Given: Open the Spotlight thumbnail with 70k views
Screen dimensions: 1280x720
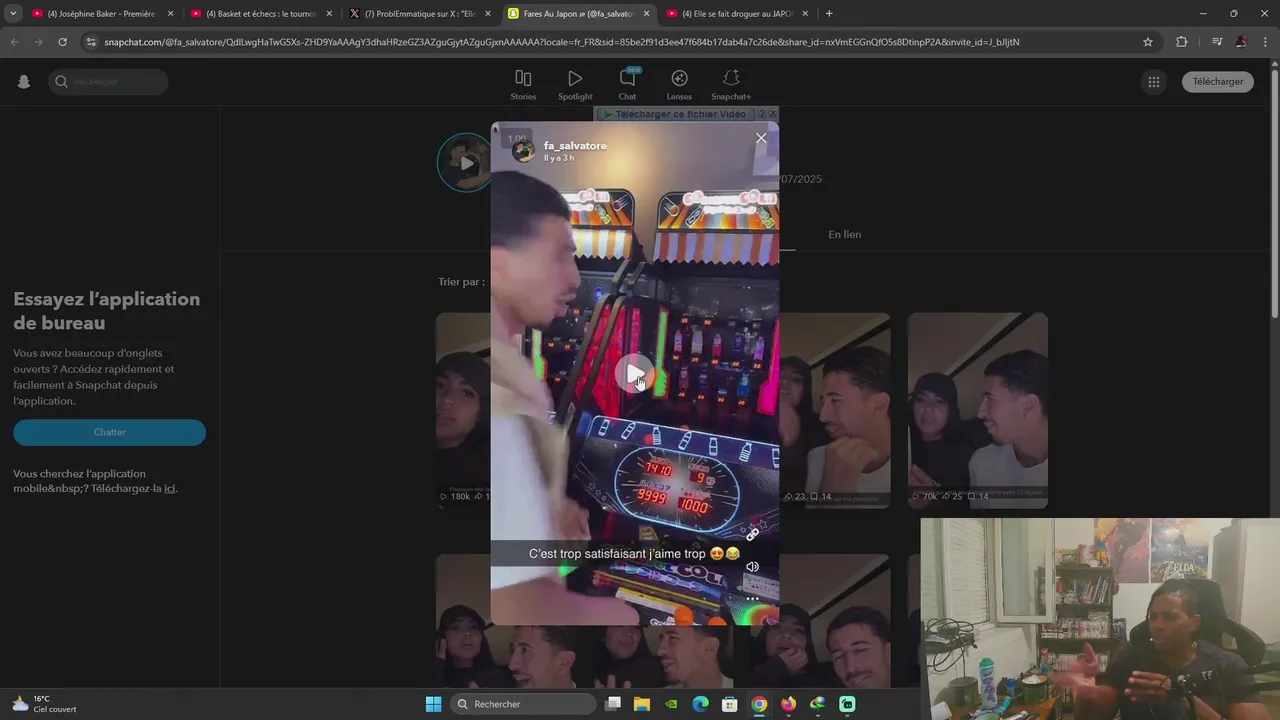Looking at the screenshot, I should point(977,410).
